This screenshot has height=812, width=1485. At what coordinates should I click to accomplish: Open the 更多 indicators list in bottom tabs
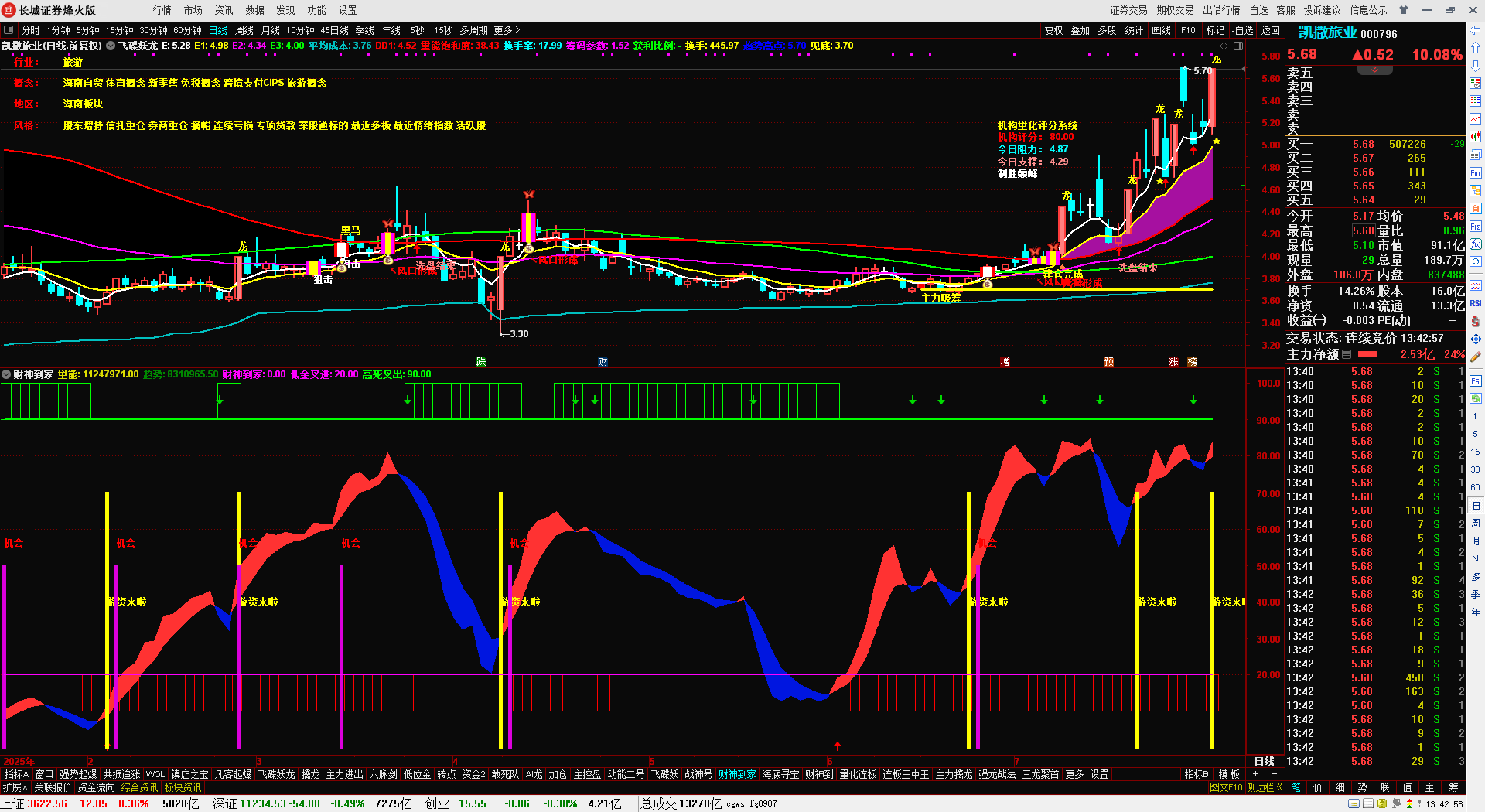pyautogui.click(x=1074, y=774)
